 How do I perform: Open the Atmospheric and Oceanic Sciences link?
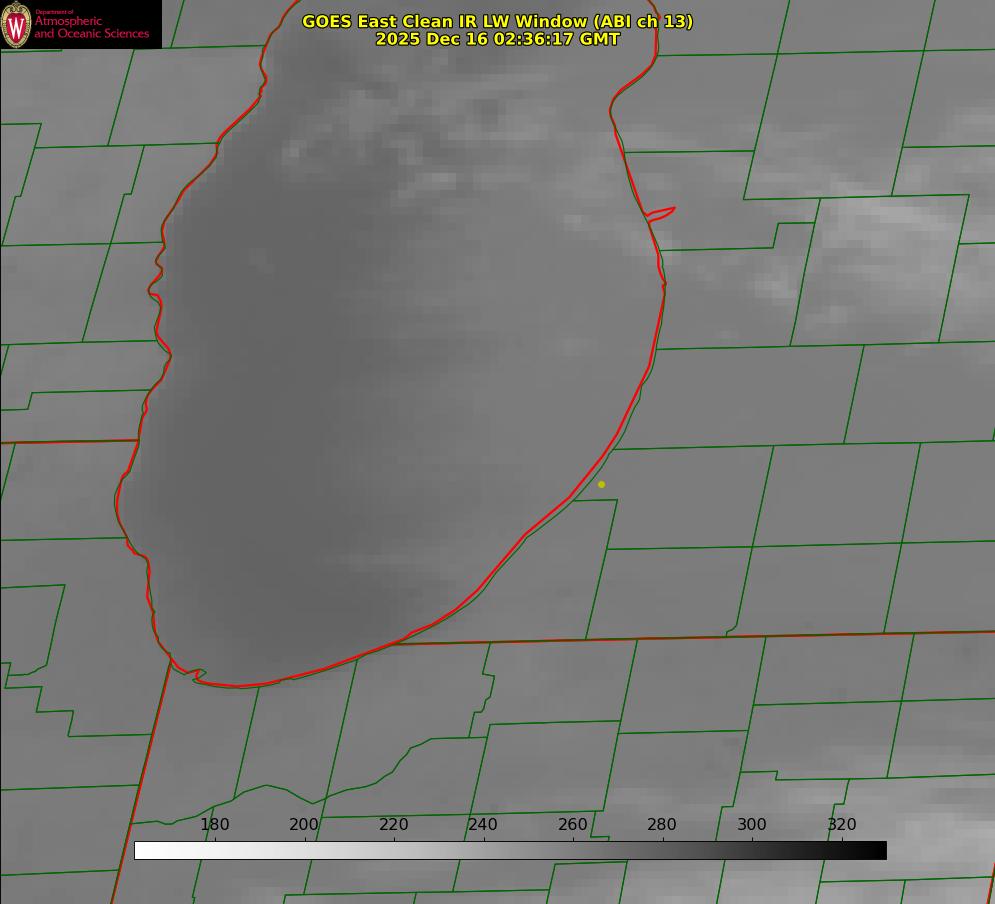point(92,27)
